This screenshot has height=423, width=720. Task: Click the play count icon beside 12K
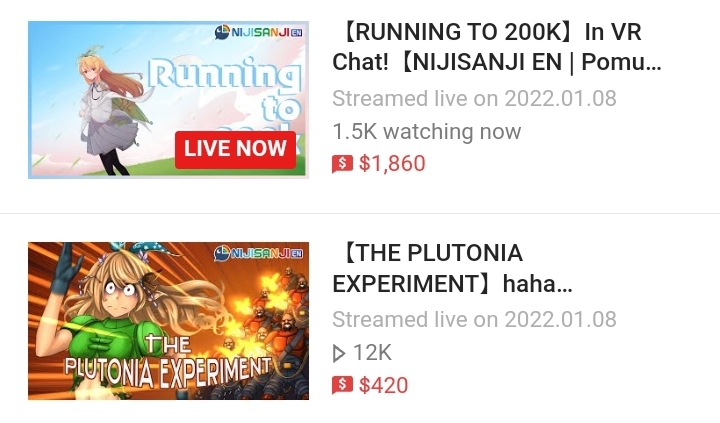[338, 353]
